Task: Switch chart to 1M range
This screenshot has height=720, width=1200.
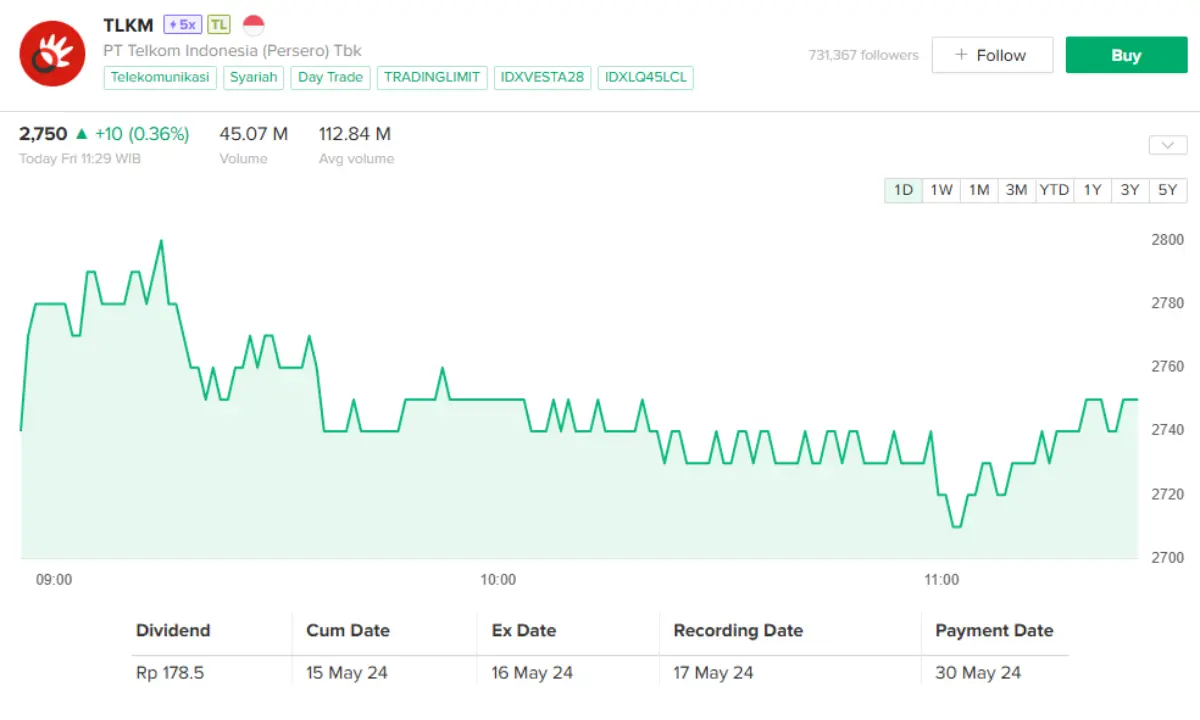Action: click(x=979, y=190)
